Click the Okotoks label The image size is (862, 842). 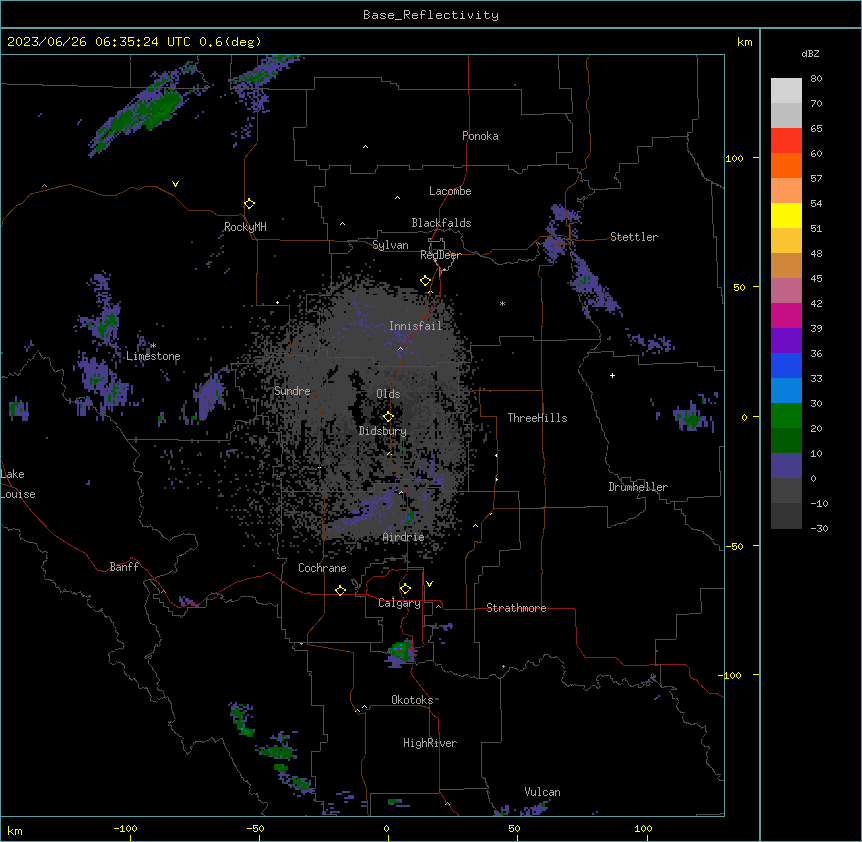tap(412, 700)
